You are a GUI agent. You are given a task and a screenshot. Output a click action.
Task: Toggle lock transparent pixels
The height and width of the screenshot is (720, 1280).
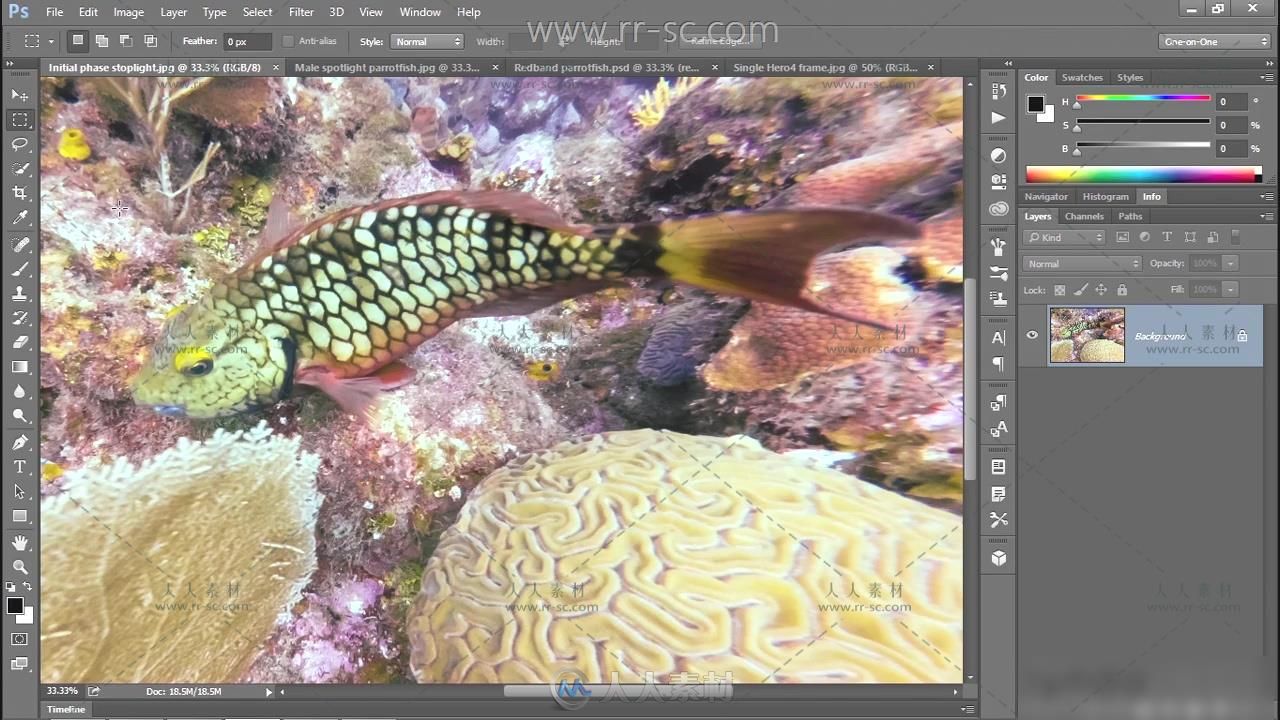point(1060,290)
